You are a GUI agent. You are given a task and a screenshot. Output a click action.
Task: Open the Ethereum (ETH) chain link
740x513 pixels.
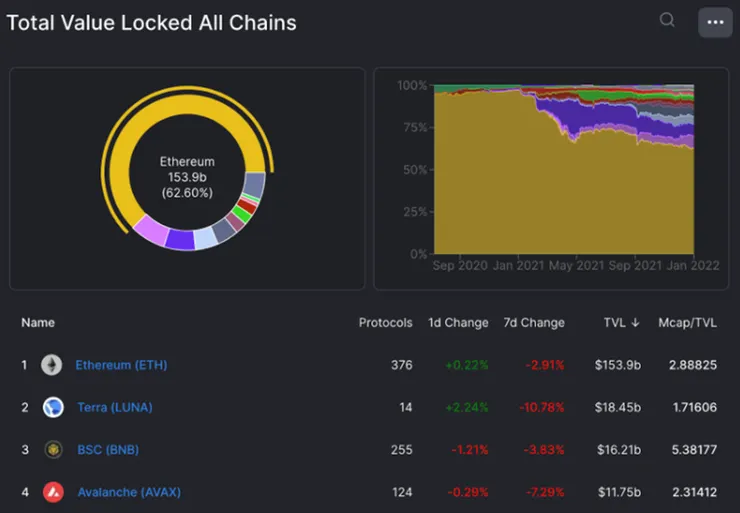point(121,365)
